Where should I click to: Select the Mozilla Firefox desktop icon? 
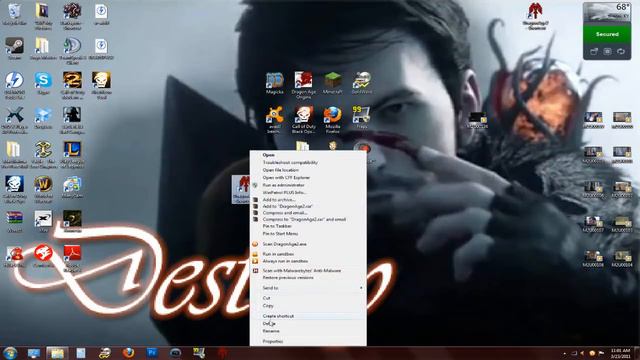coord(333,120)
